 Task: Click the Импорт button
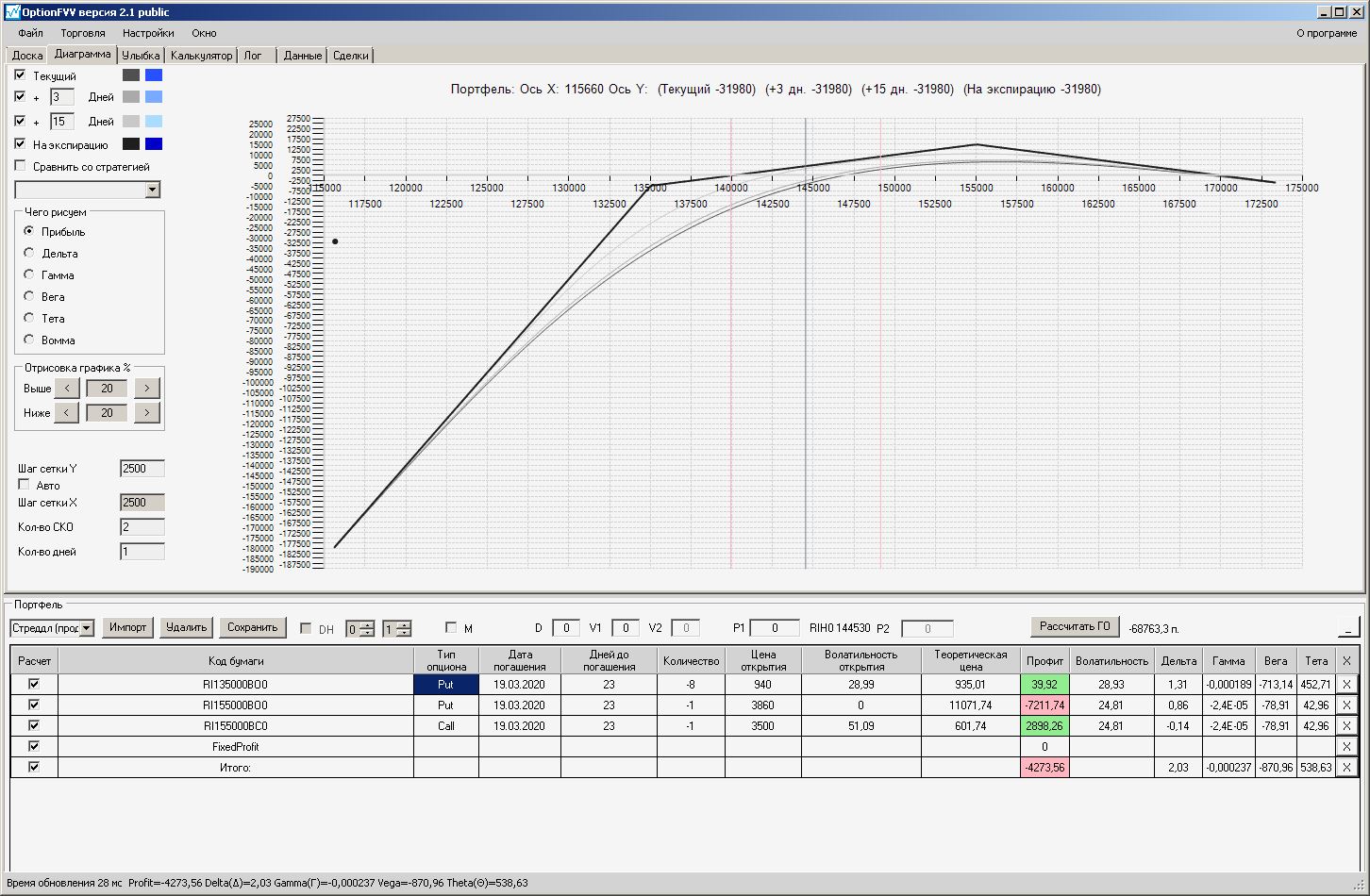127,627
